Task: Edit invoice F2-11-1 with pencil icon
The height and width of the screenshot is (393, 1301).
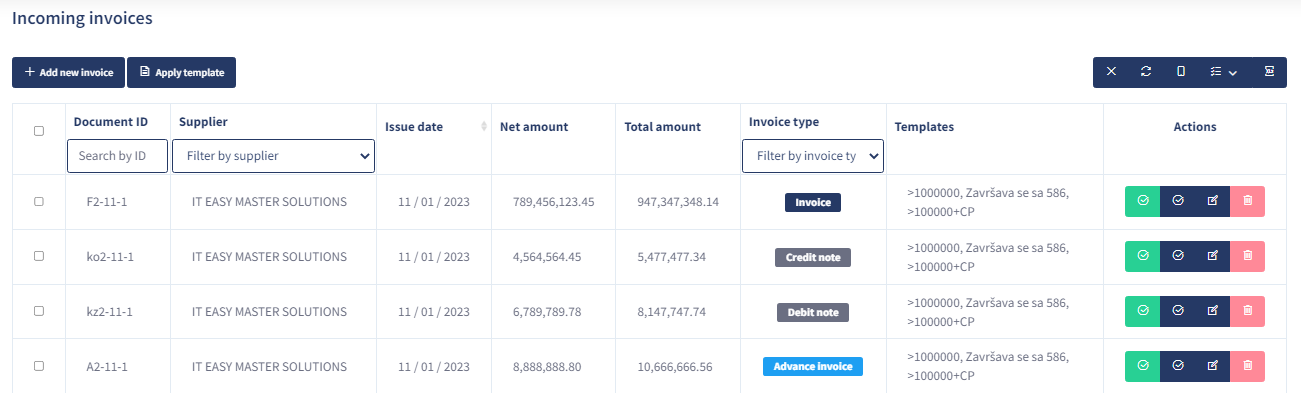Action: pyautogui.click(x=1212, y=201)
